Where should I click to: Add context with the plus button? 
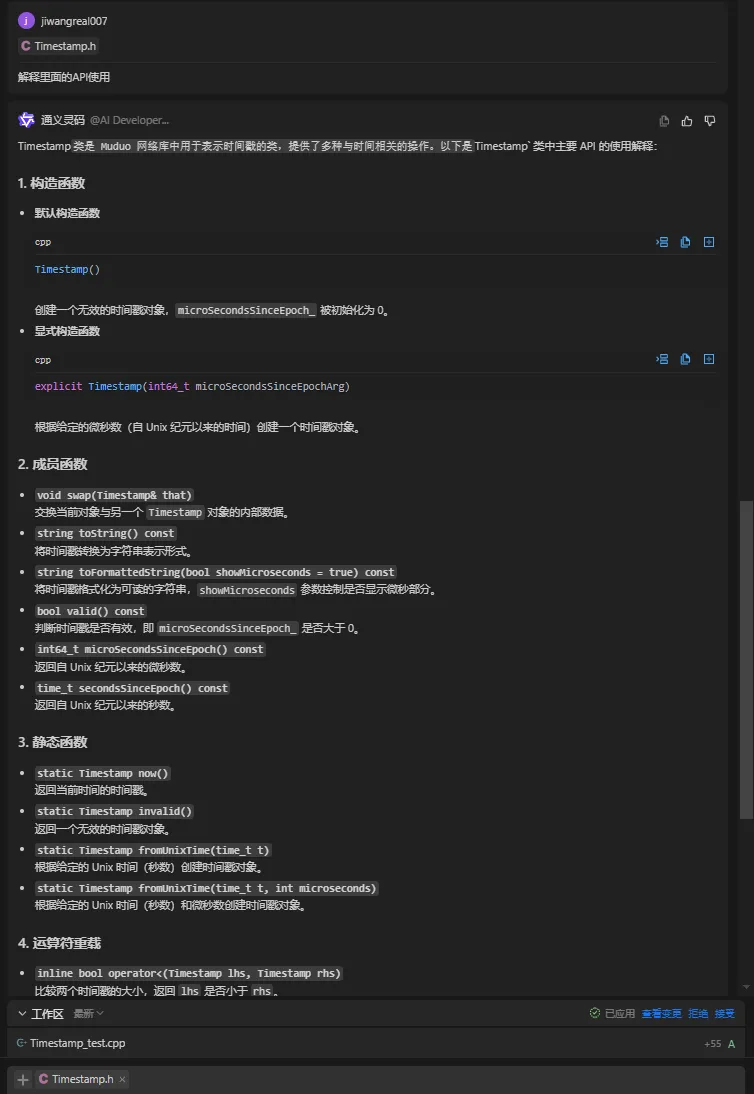pos(23,1079)
